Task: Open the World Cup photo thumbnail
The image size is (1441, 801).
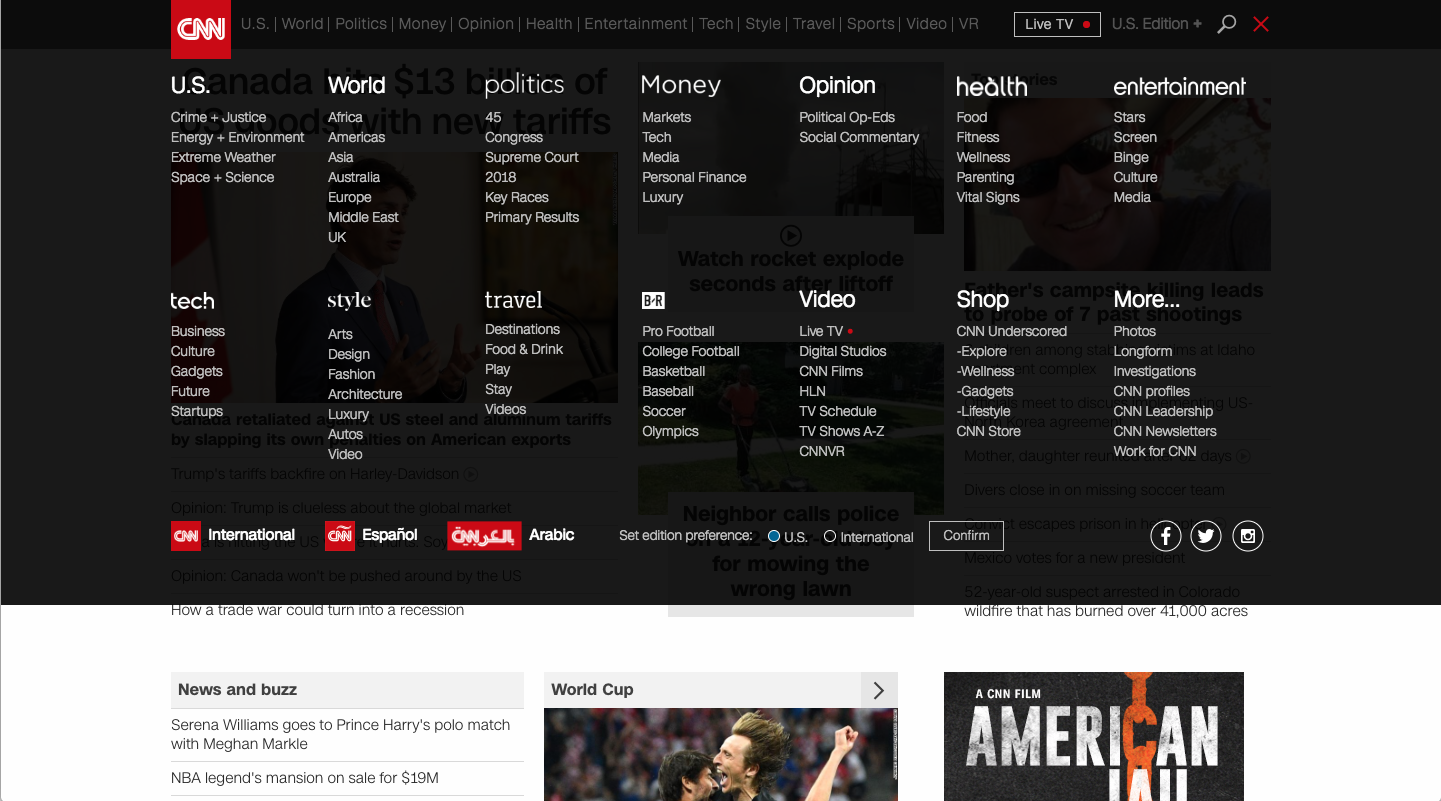Action: (x=721, y=755)
